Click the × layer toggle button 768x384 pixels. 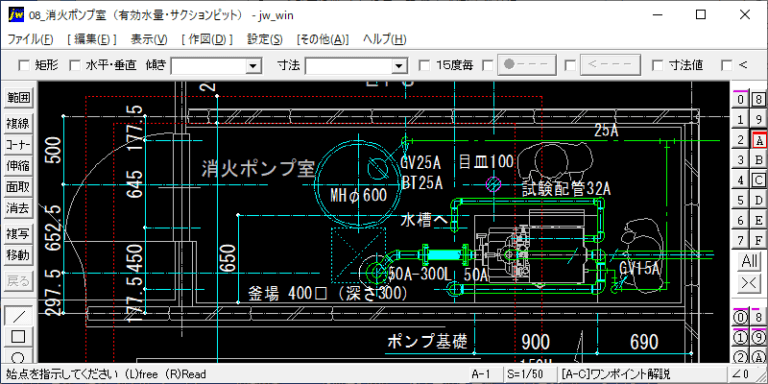pyautogui.click(x=750, y=283)
